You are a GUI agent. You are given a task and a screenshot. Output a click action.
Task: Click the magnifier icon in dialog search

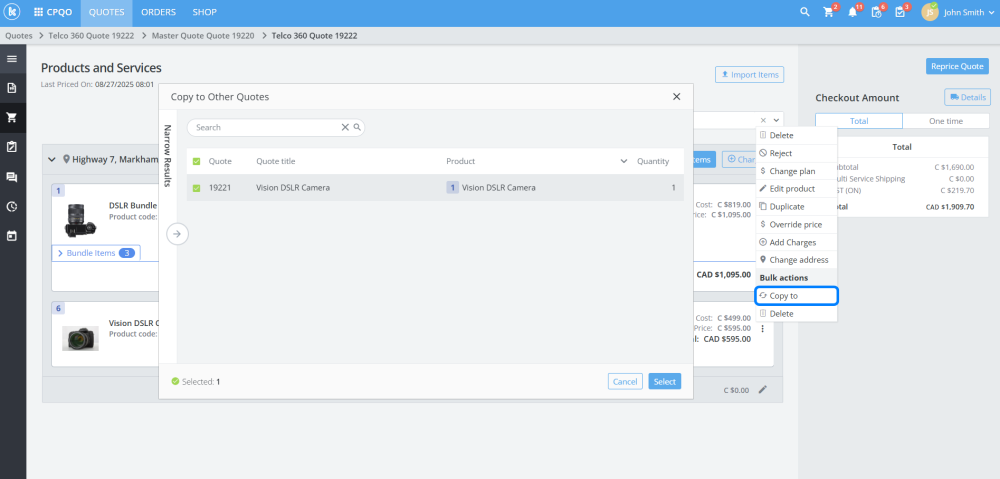tap(357, 128)
